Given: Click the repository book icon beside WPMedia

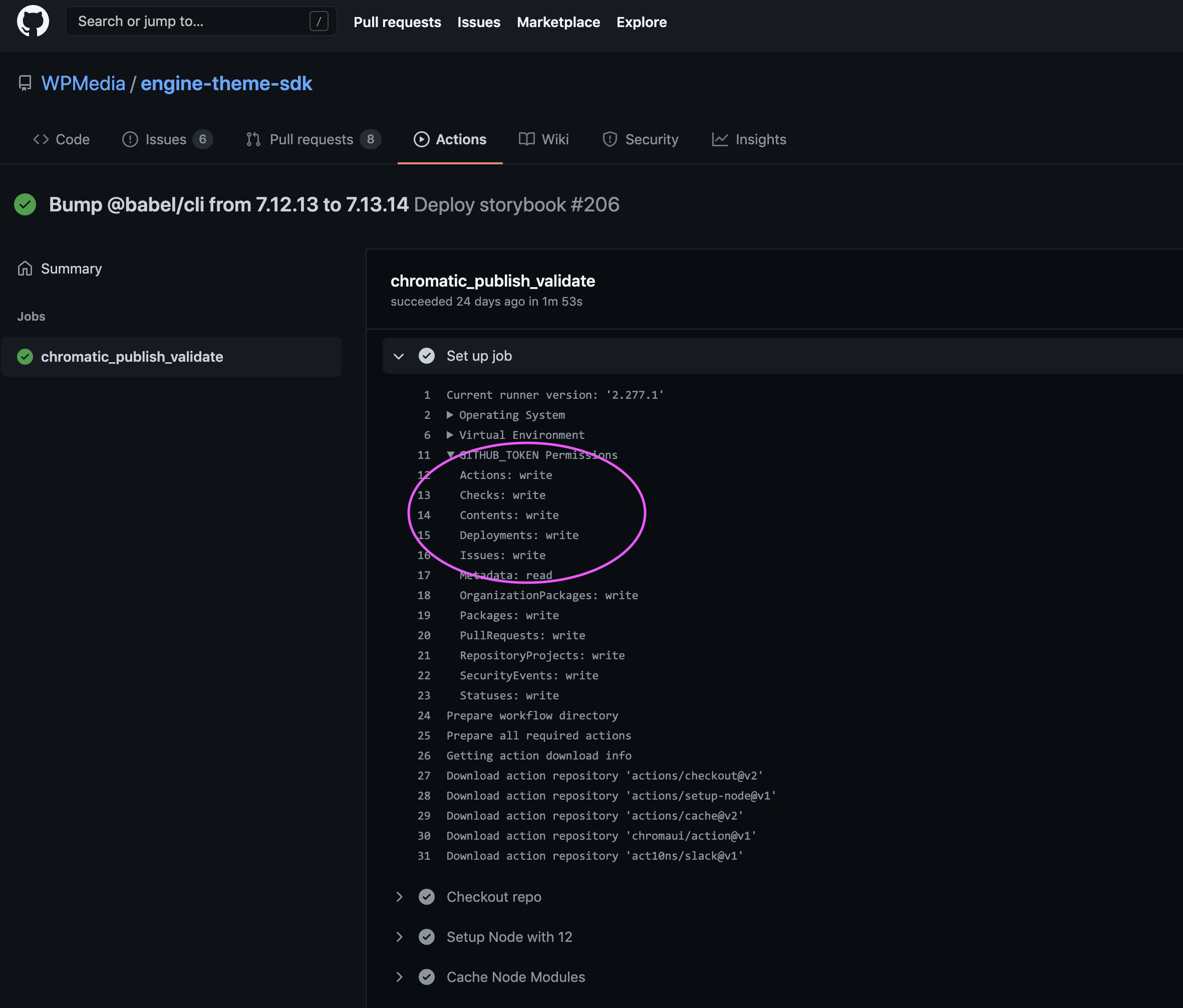Looking at the screenshot, I should 25,84.
